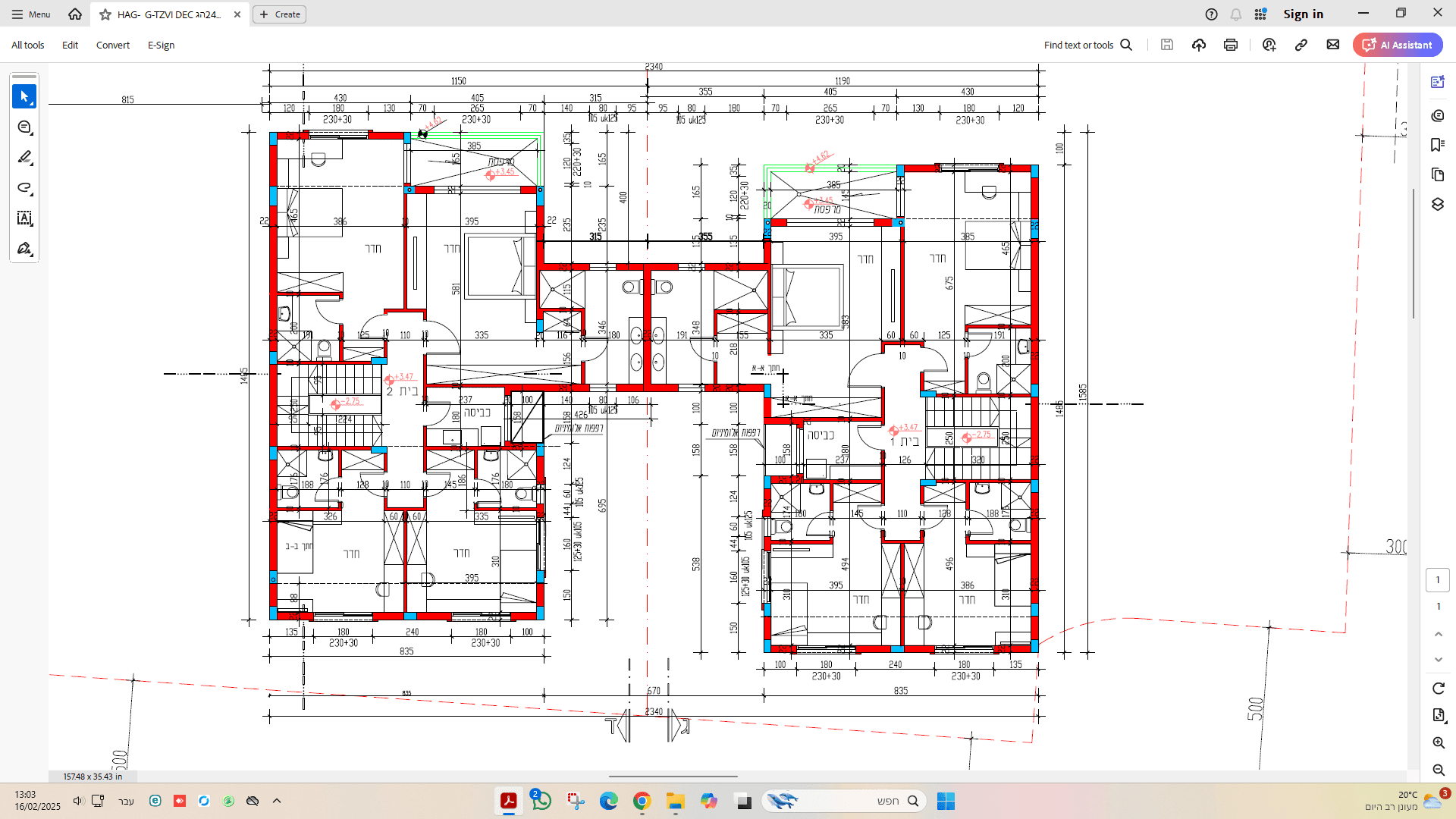Open the Convert menu
Screen dimensions: 1456x819
click(113, 45)
